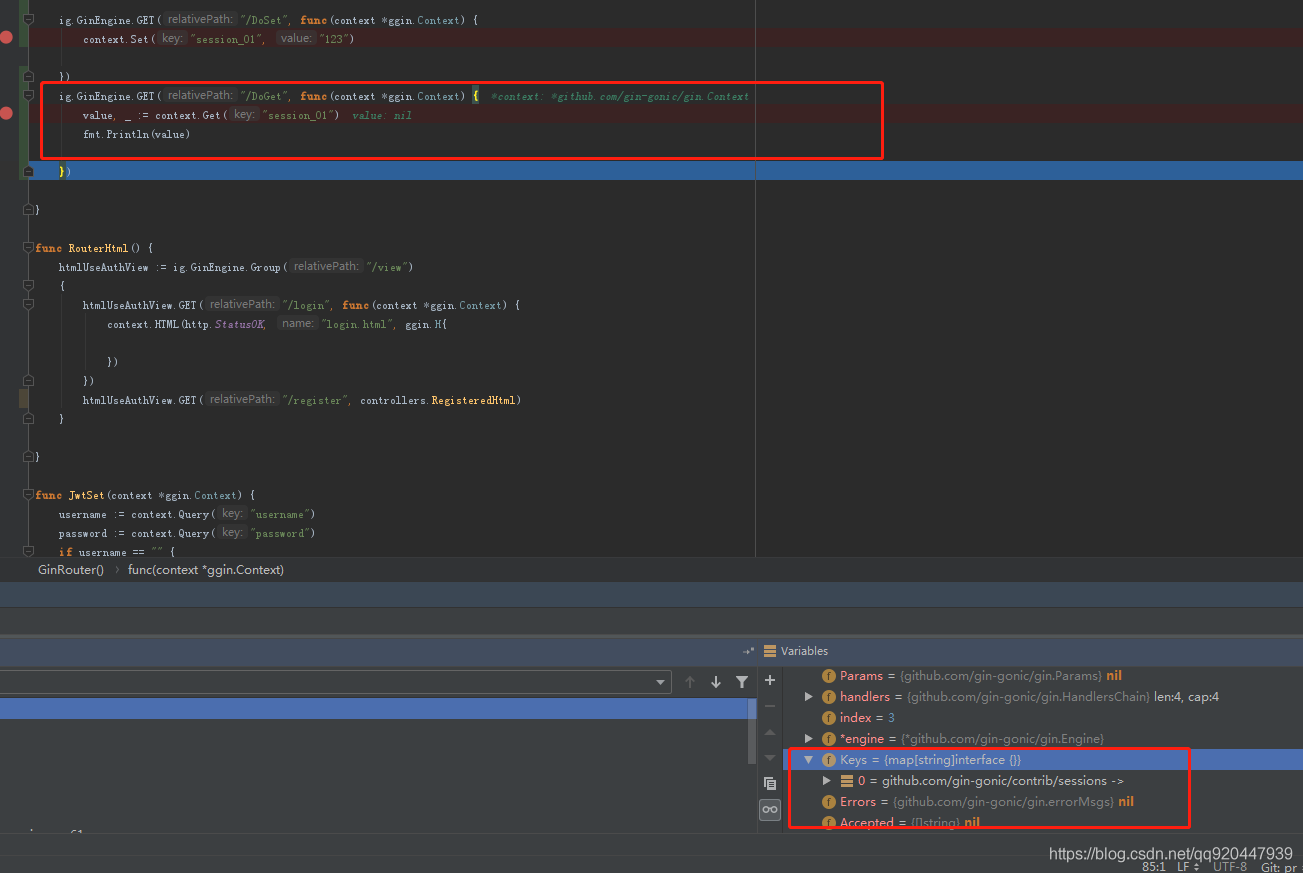Click the map entry icon for item 0
The width and height of the screenshot is (1303, 873).
click(x=846, y=781)
